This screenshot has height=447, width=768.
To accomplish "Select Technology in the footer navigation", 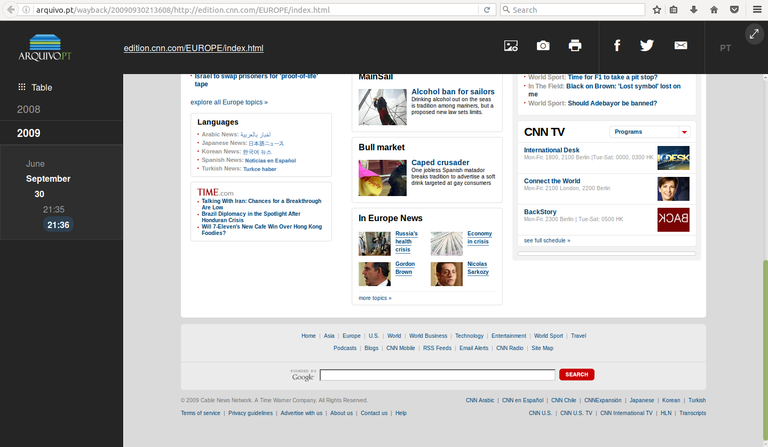I will click(x=469, y=336).
